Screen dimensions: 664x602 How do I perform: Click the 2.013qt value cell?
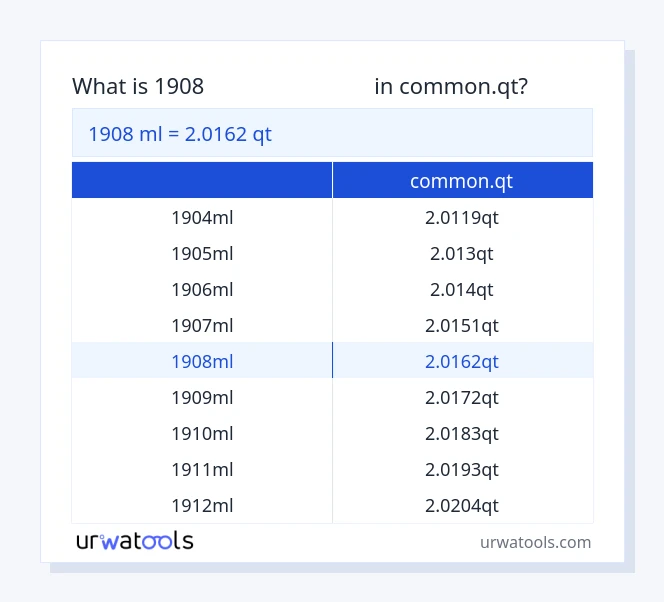[x=462, y=253]
